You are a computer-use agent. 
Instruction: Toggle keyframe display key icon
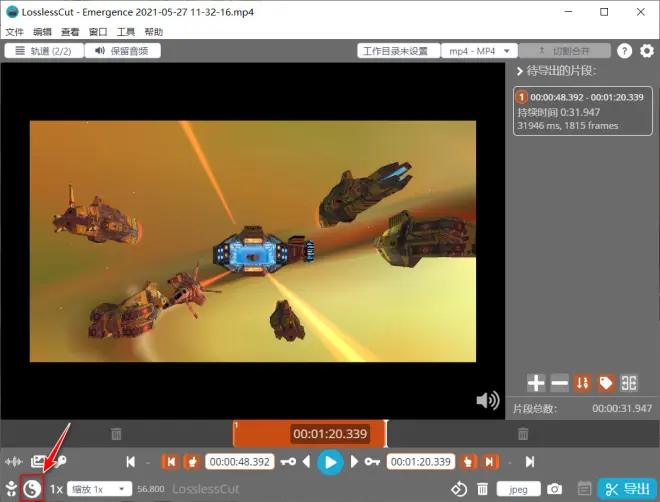[60, 462]
